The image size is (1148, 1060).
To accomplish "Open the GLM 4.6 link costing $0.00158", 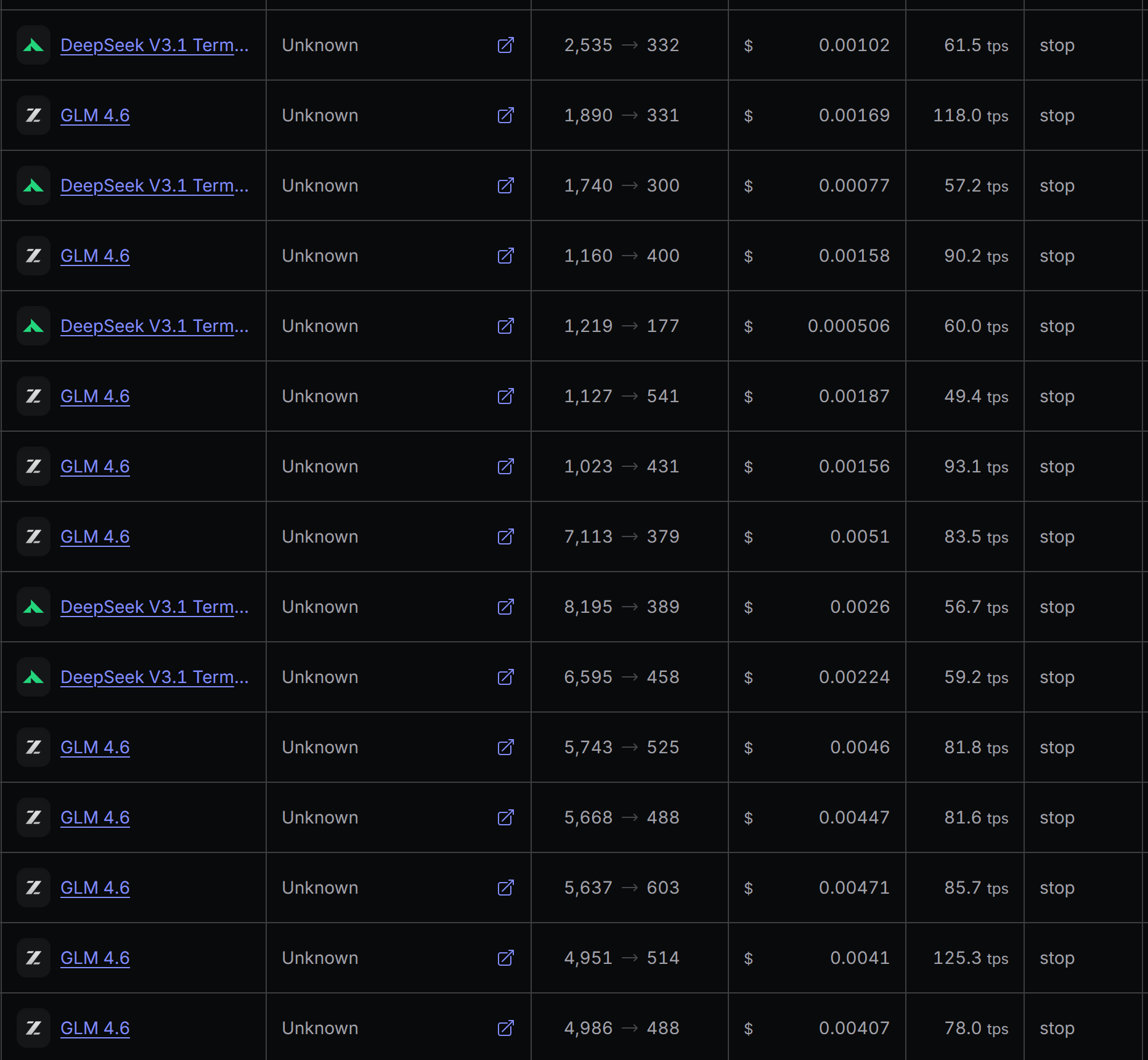I will (x=95, y=256).
